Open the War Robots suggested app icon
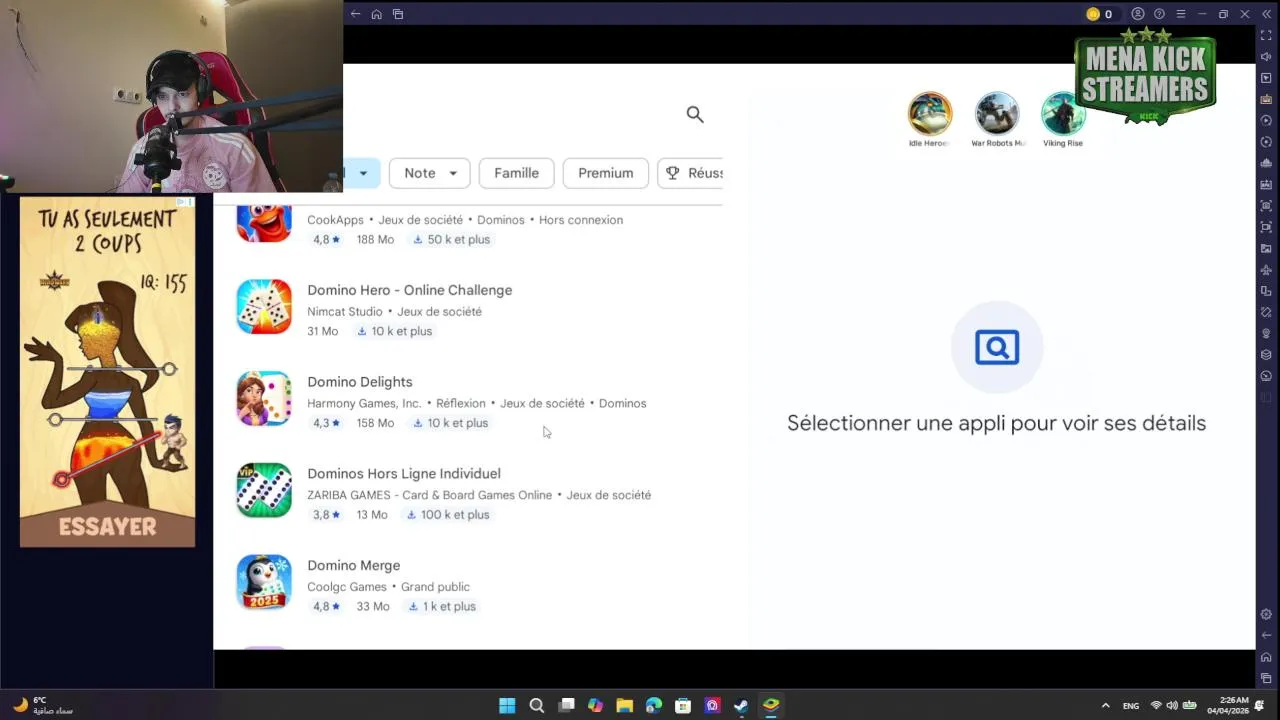This screenshot has height=720, width=1280. [x=997, y=114]
